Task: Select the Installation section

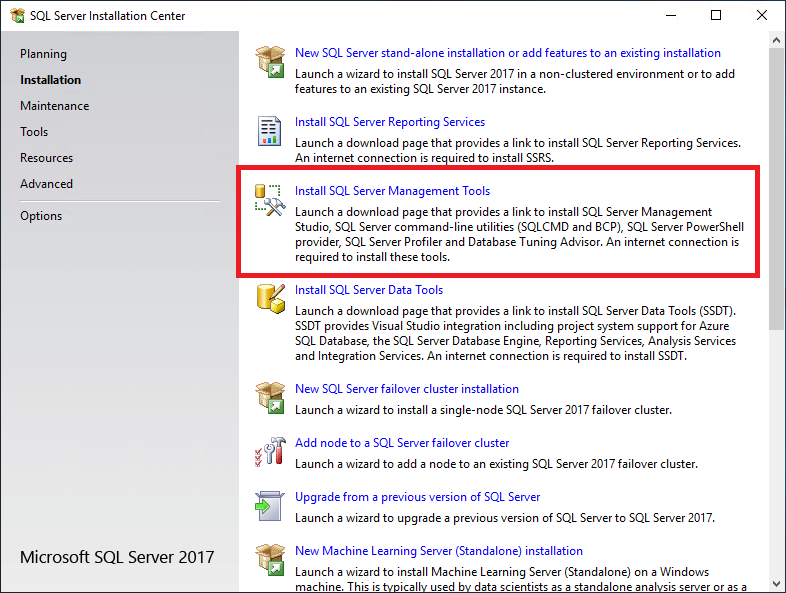Action: [x=50, y=80]
